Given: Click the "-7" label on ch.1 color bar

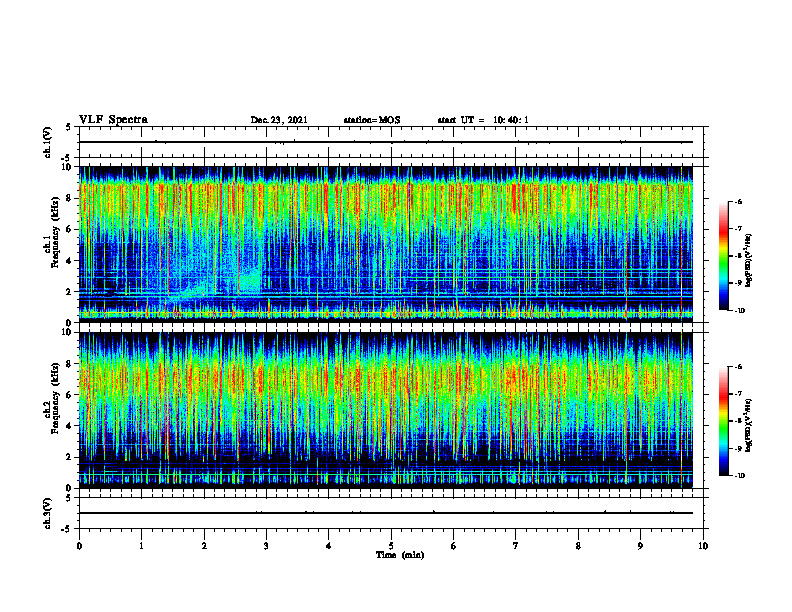Looking at the screenshot, I should [738, 229].
